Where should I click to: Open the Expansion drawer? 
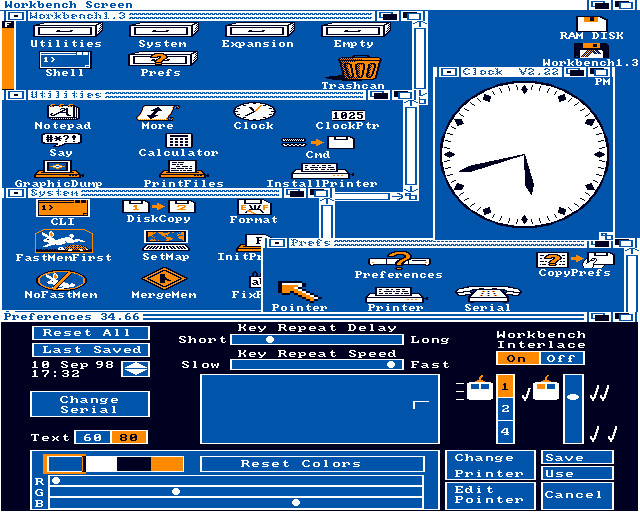pyautogui.click(x=257, y=31)
